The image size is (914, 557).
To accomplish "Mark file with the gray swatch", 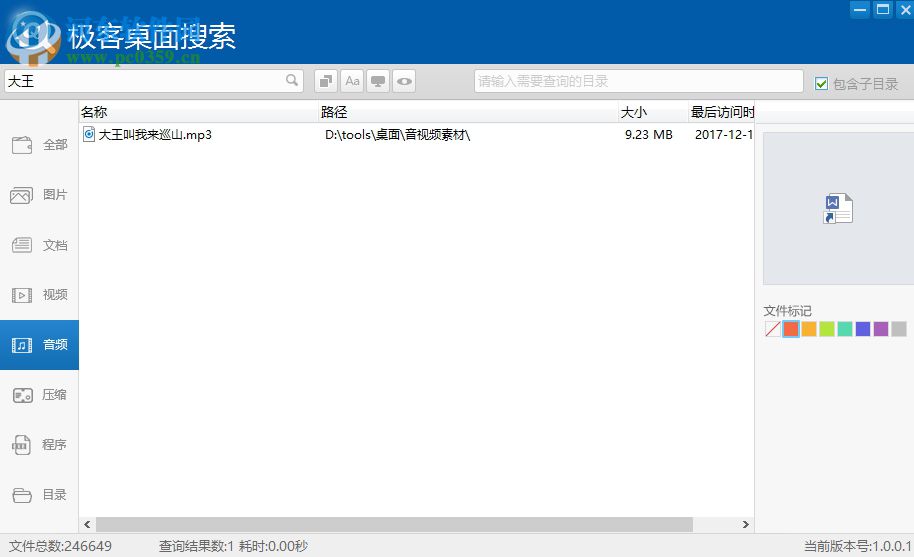I will (x=899, y=329).
